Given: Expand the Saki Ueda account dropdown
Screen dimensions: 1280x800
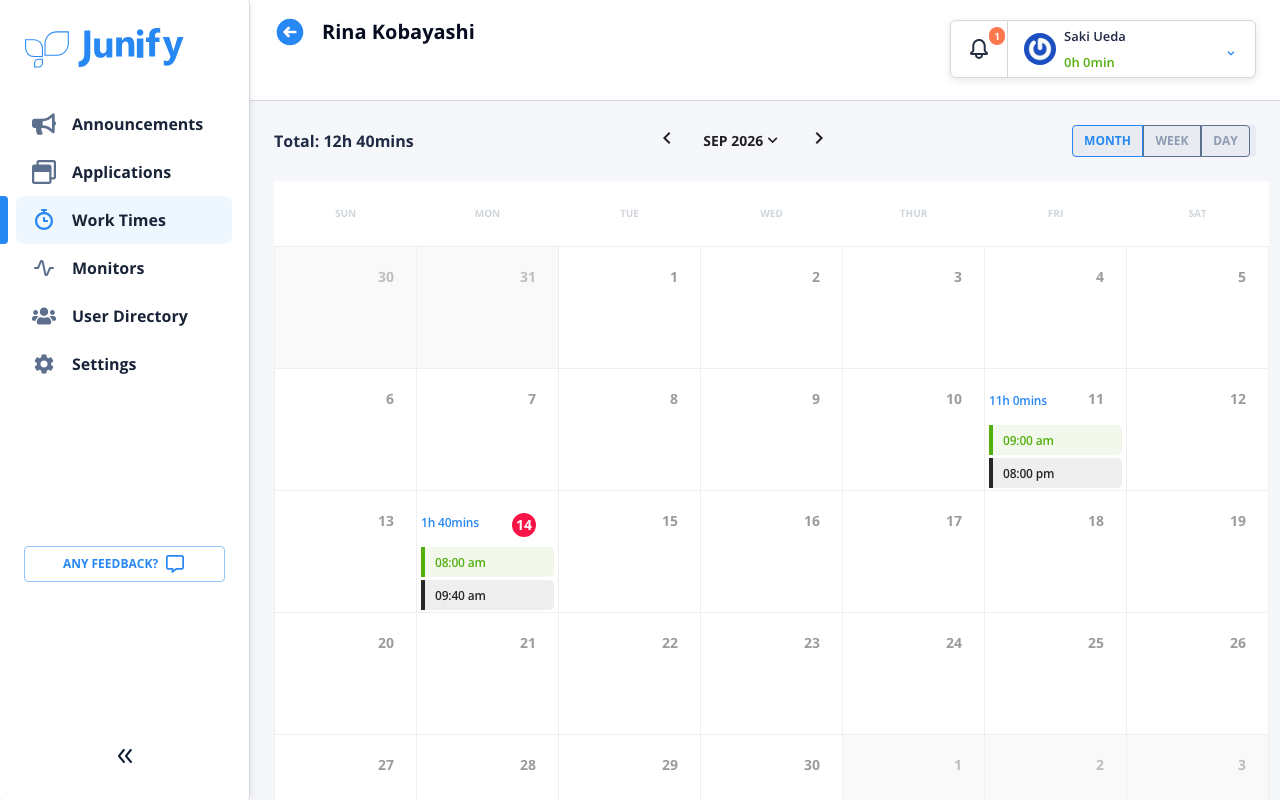Looking at the screenshot, I should (1231, 52).
